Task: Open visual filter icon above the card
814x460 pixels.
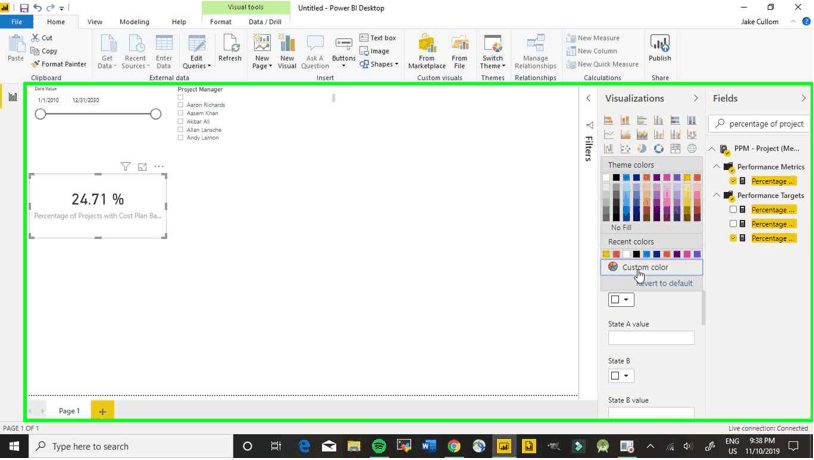Action: click(x=125, y=167)
